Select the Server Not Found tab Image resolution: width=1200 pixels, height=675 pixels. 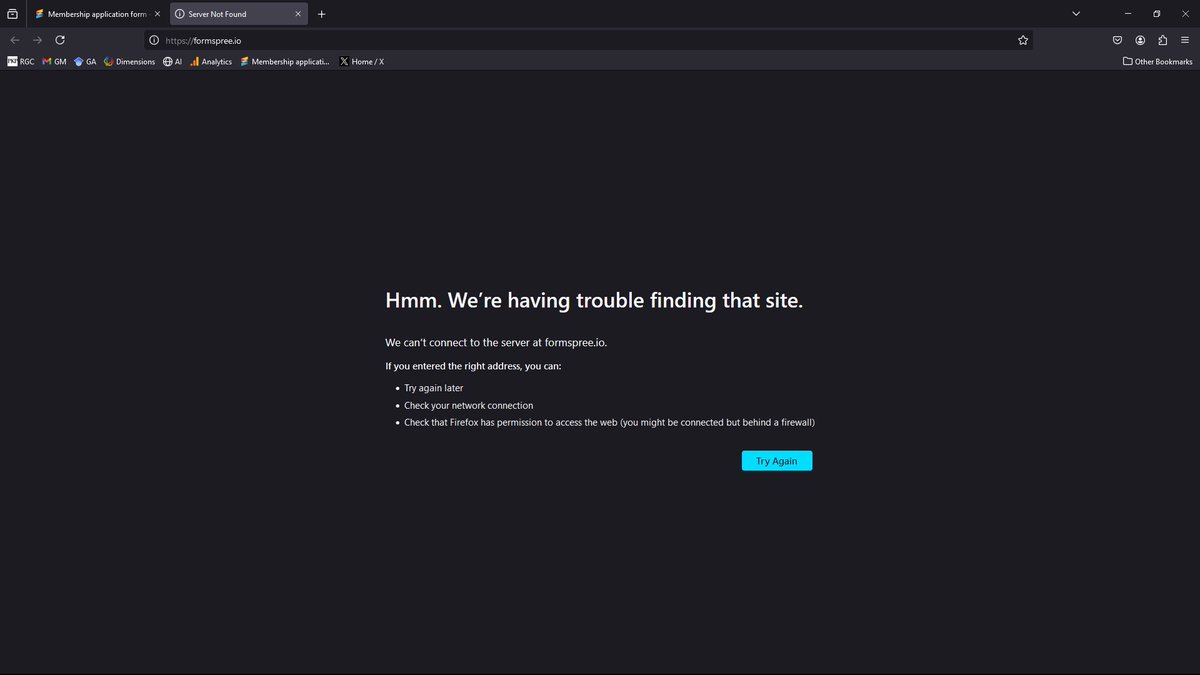238,14
